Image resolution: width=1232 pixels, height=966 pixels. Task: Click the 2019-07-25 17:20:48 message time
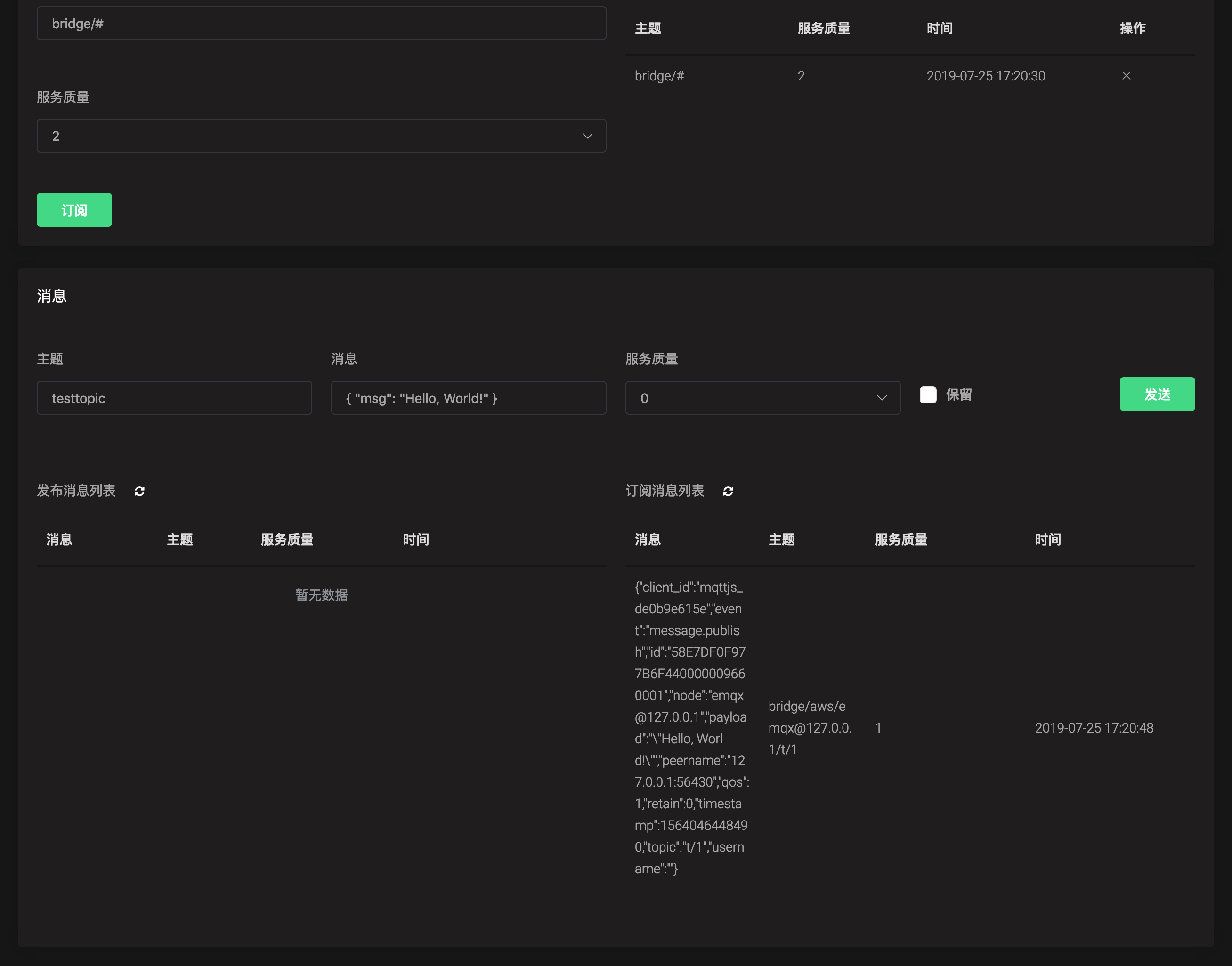tap(1094, 728)
